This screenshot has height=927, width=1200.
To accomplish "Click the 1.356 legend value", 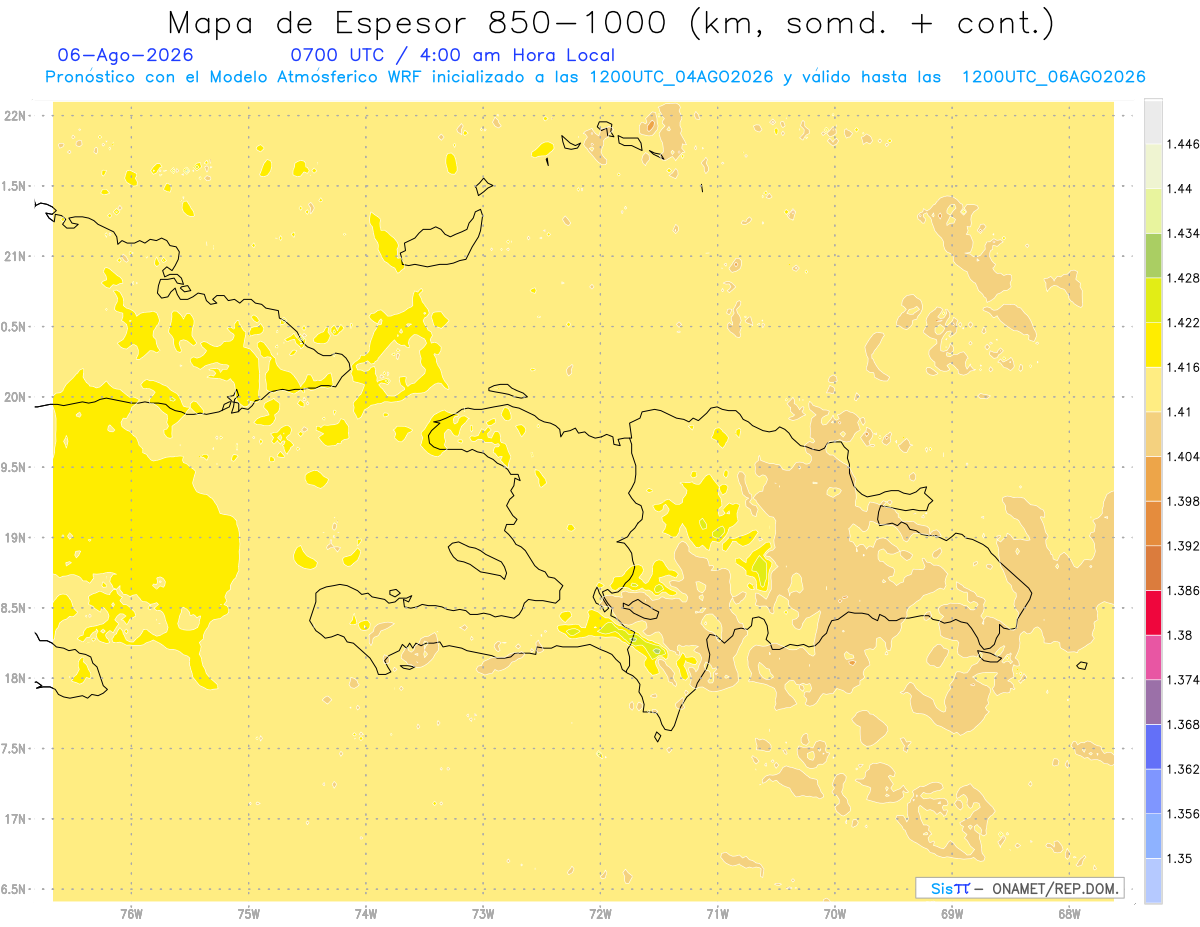I will click(x=1183, y=814).
